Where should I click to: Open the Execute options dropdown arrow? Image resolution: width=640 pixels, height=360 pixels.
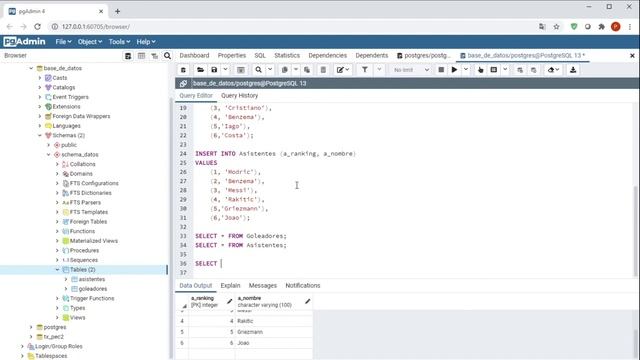[466, 70]
